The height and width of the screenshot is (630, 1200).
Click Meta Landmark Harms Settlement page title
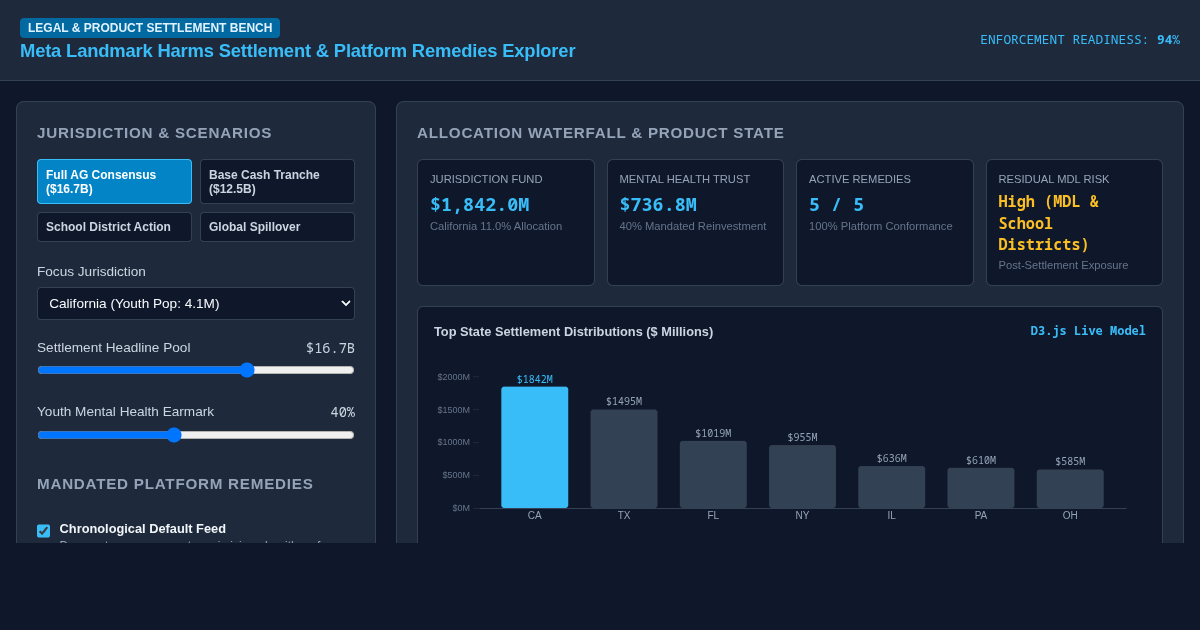point(298,51)
